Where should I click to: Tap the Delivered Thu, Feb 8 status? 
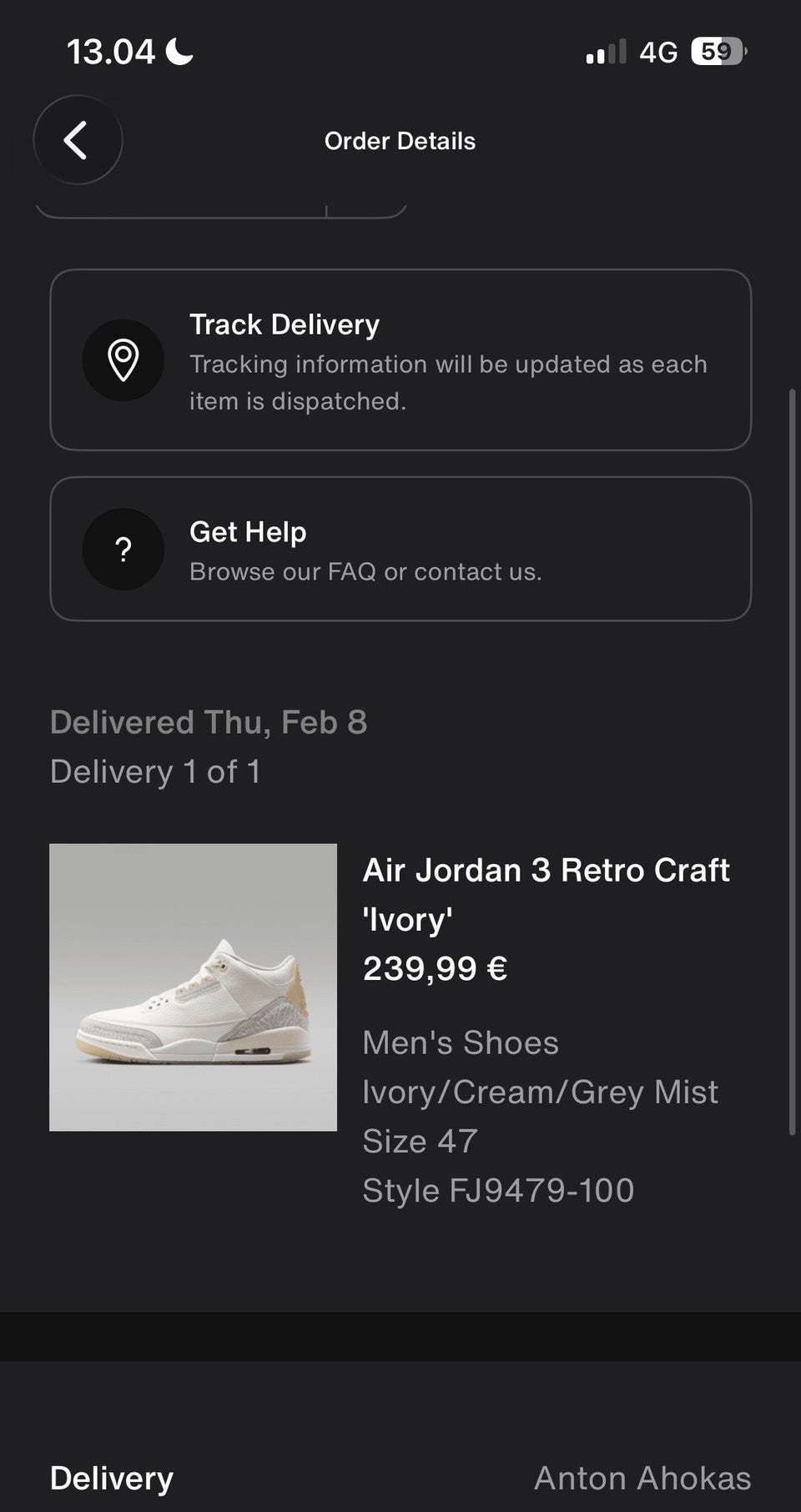[209, 722]
